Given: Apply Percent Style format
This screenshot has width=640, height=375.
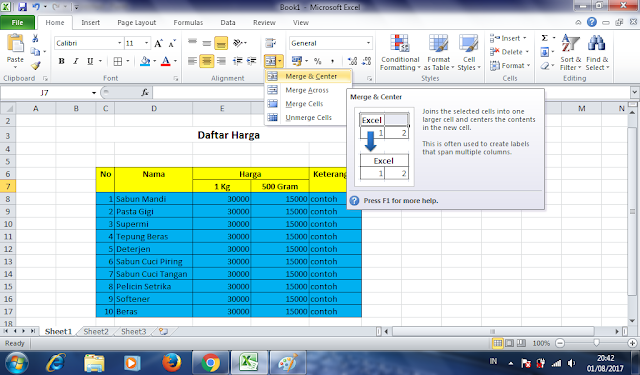Looking at the screenshot, I should (x=318, y=61).
